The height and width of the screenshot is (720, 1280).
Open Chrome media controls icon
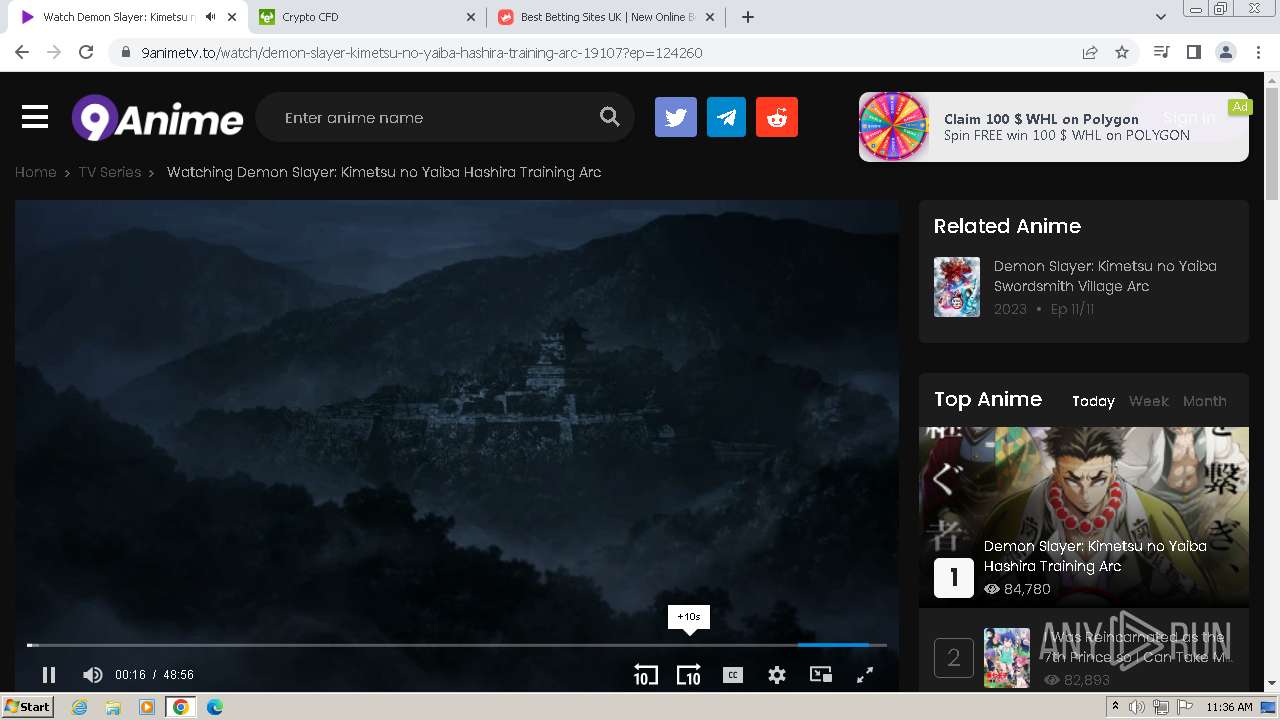(1161, 53)
